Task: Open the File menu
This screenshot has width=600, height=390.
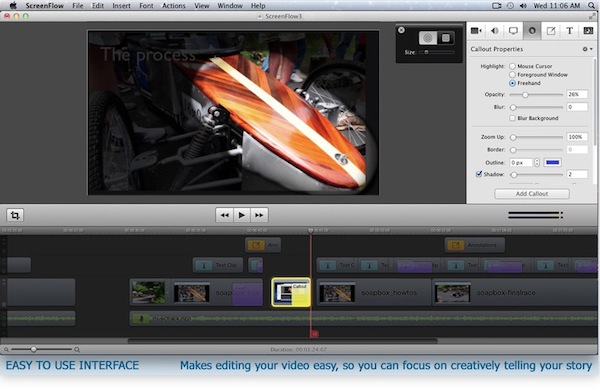Action: coord(78,6)
